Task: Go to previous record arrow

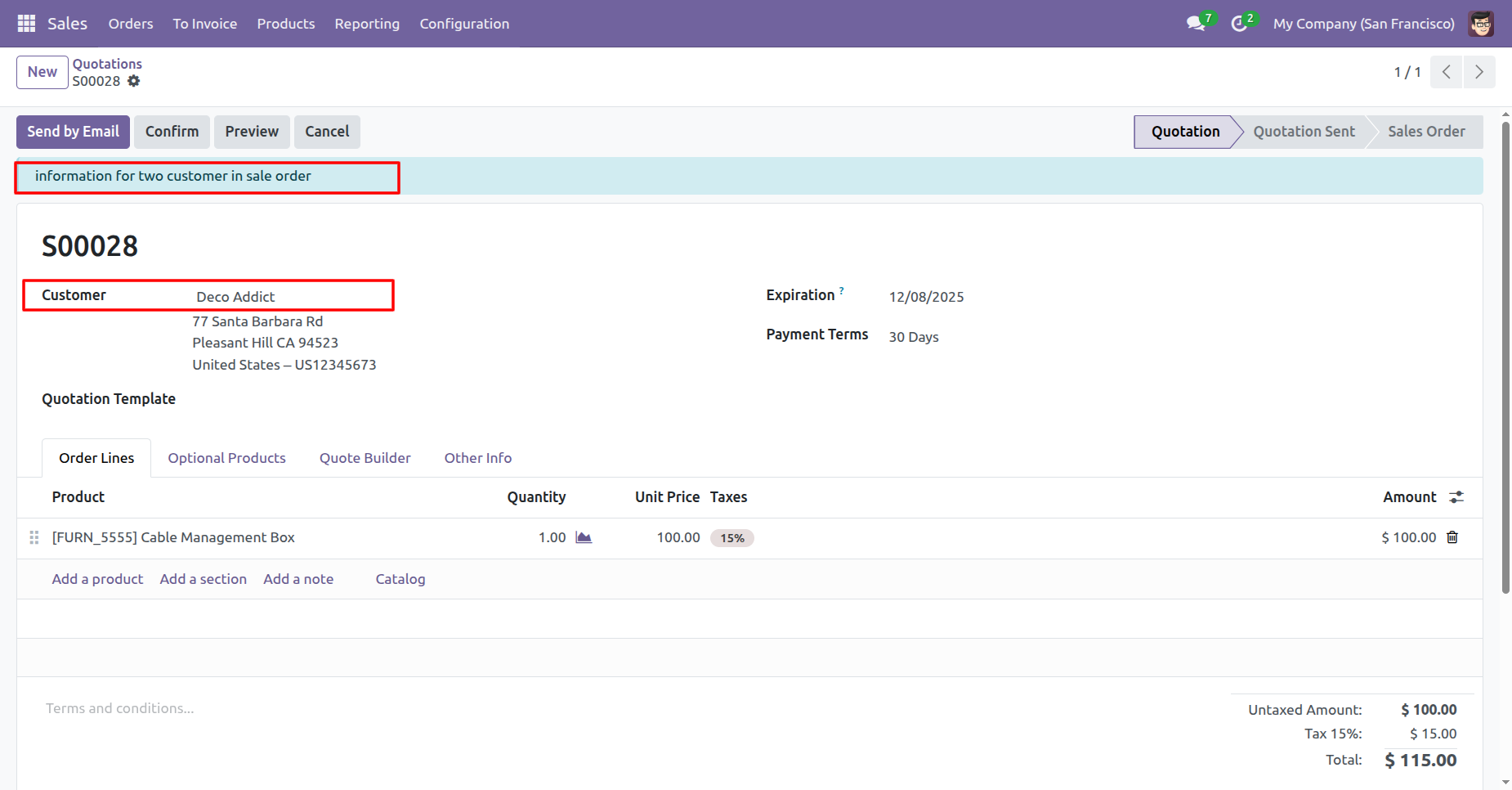Action: [1447, 72]
